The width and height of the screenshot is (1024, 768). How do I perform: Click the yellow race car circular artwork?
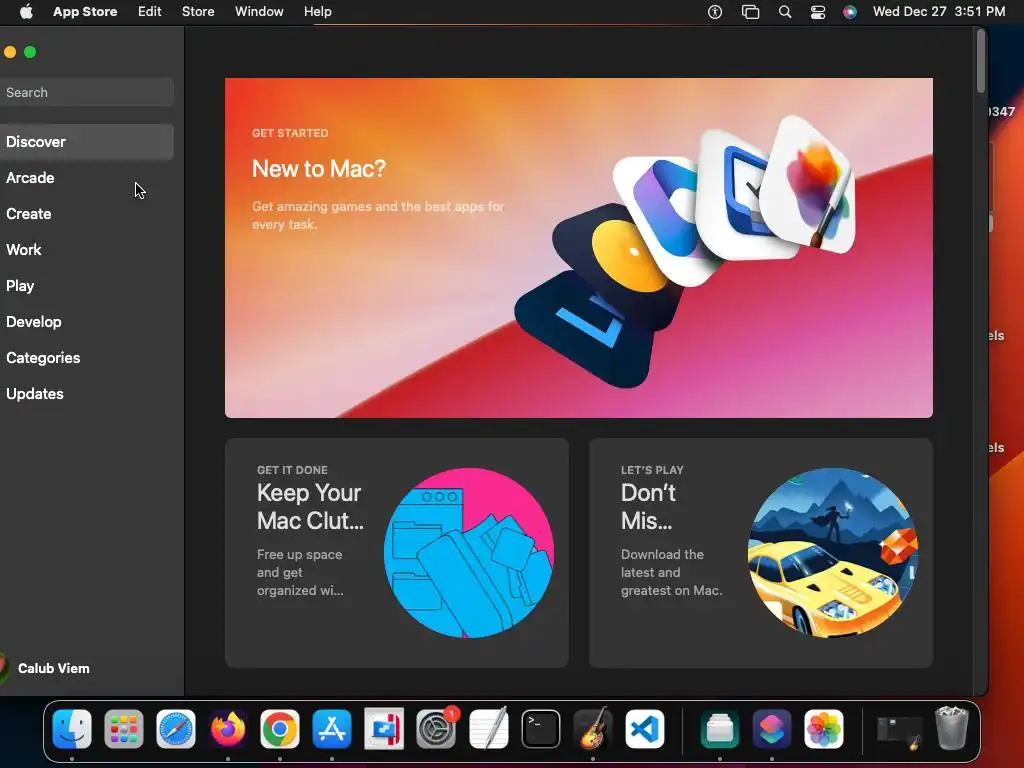point(833,552)
